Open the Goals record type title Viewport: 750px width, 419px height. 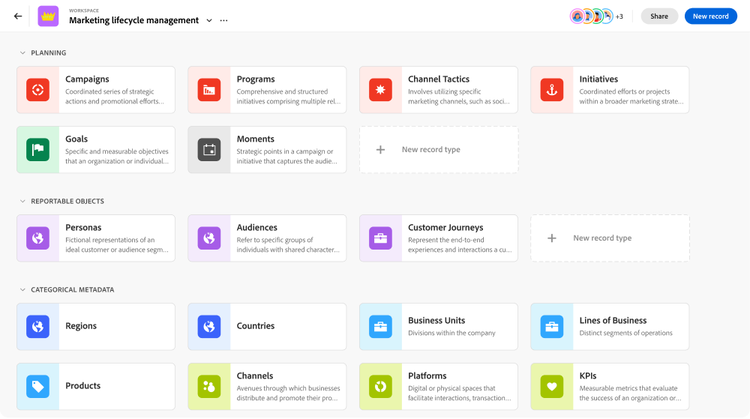77,139
